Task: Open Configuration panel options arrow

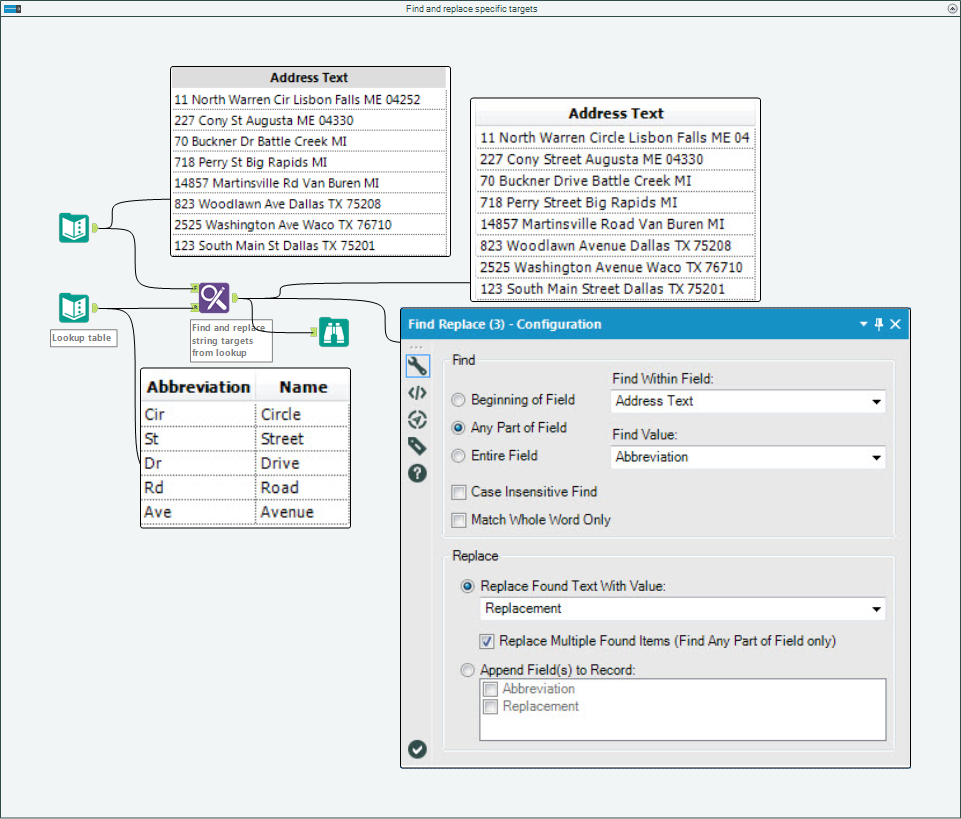Action: click(x=864, y=324)
